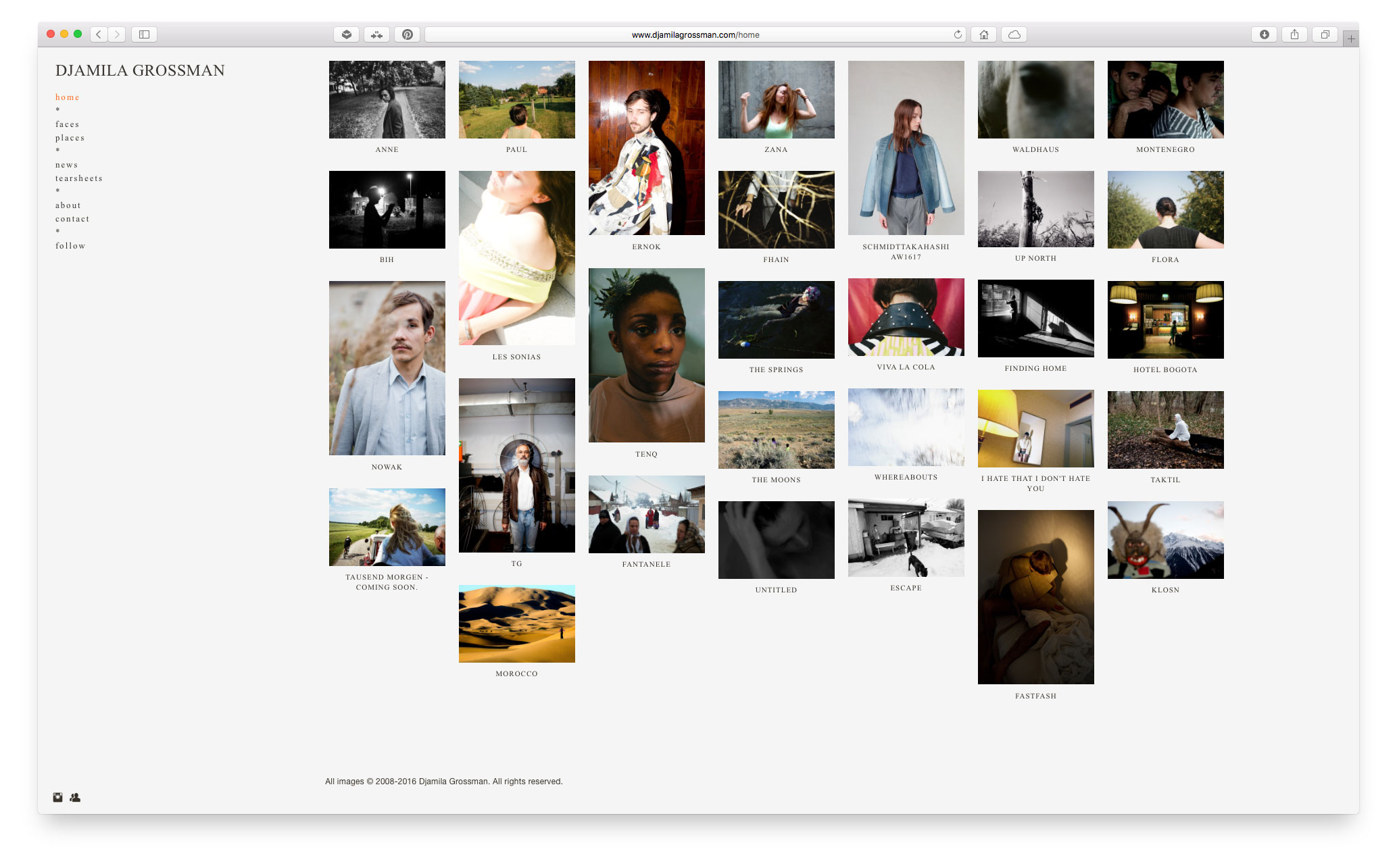Open the about menu link
1397x868 pixels.
coord(68,205)
